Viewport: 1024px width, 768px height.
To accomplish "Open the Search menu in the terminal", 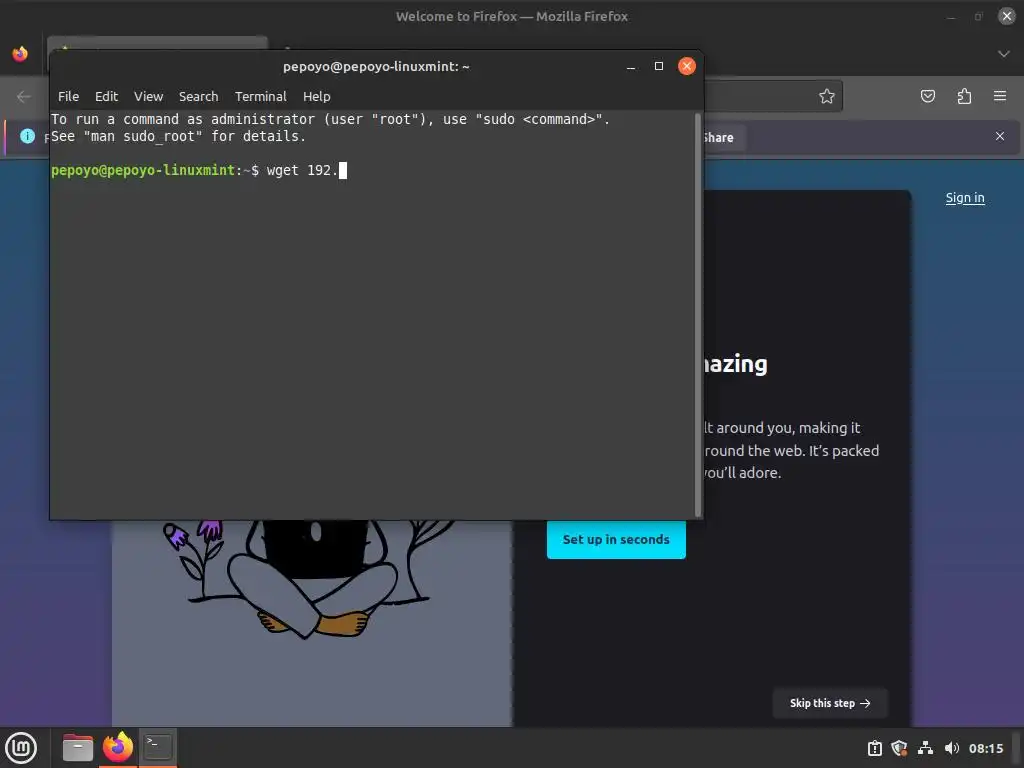I will click(x=199, y=97).
